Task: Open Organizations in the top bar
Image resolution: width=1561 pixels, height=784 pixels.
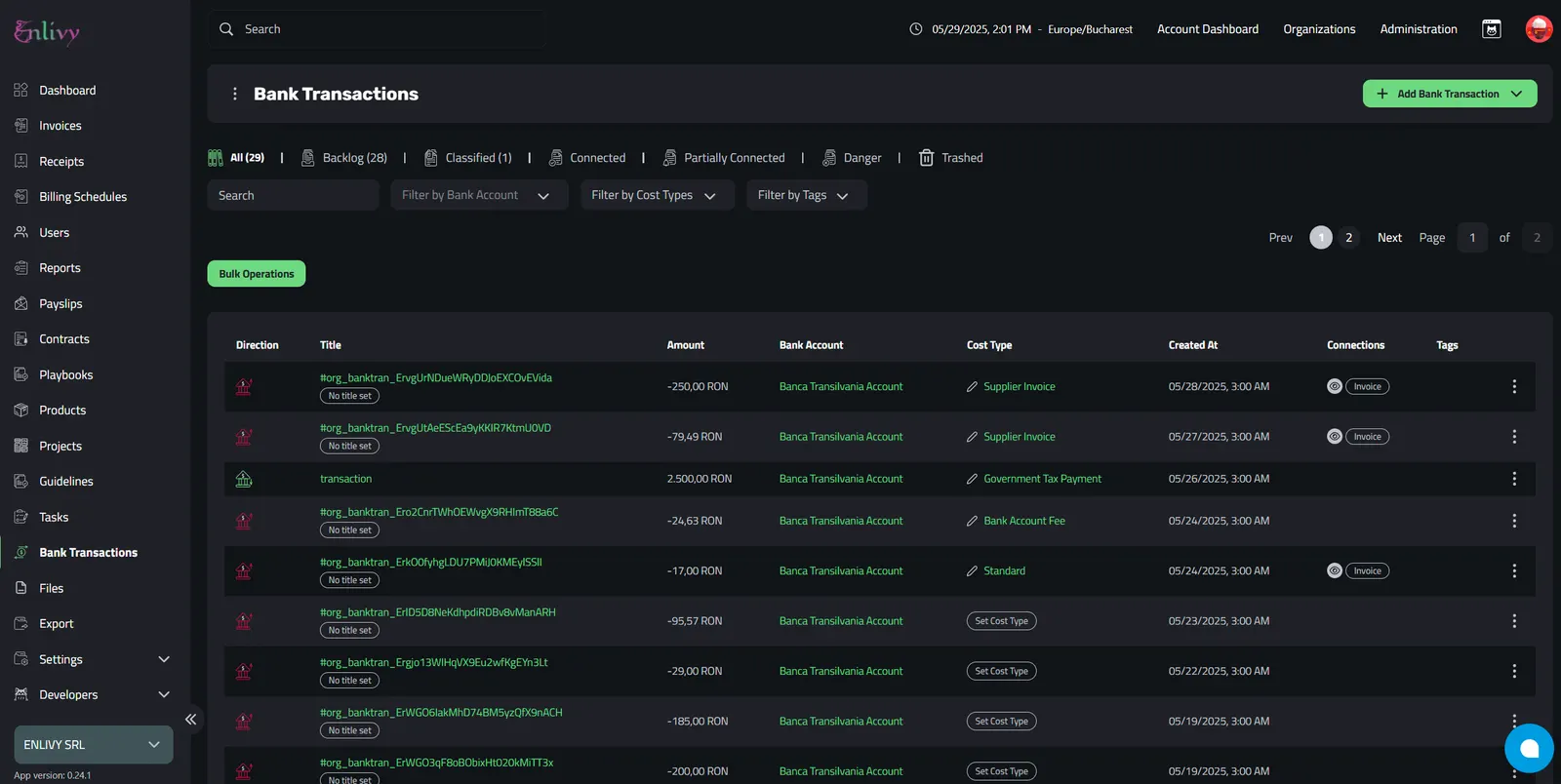Action: pyautogui.click(x=1319, y=29)
